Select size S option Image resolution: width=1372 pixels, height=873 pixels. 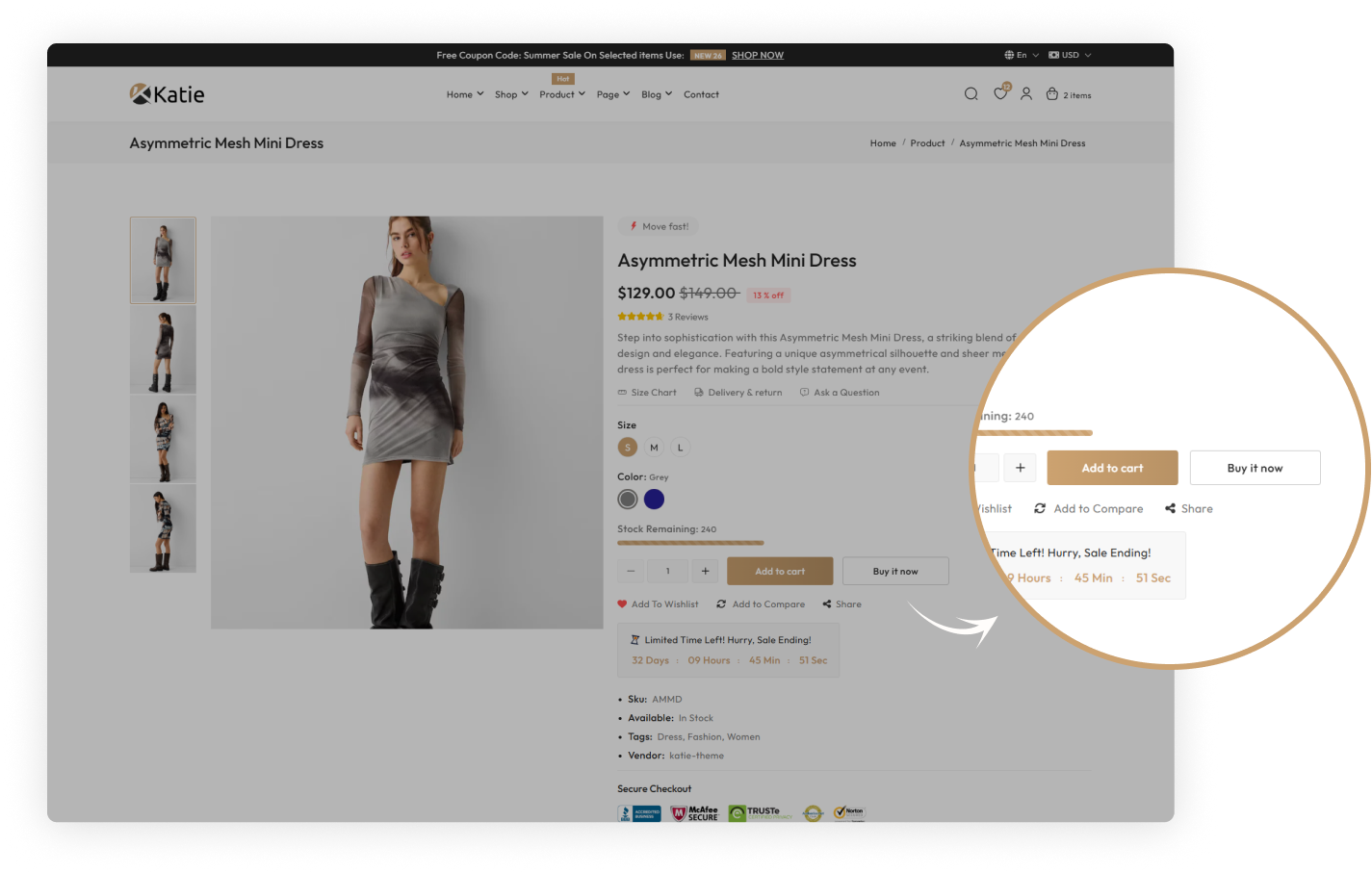[628, 448]
